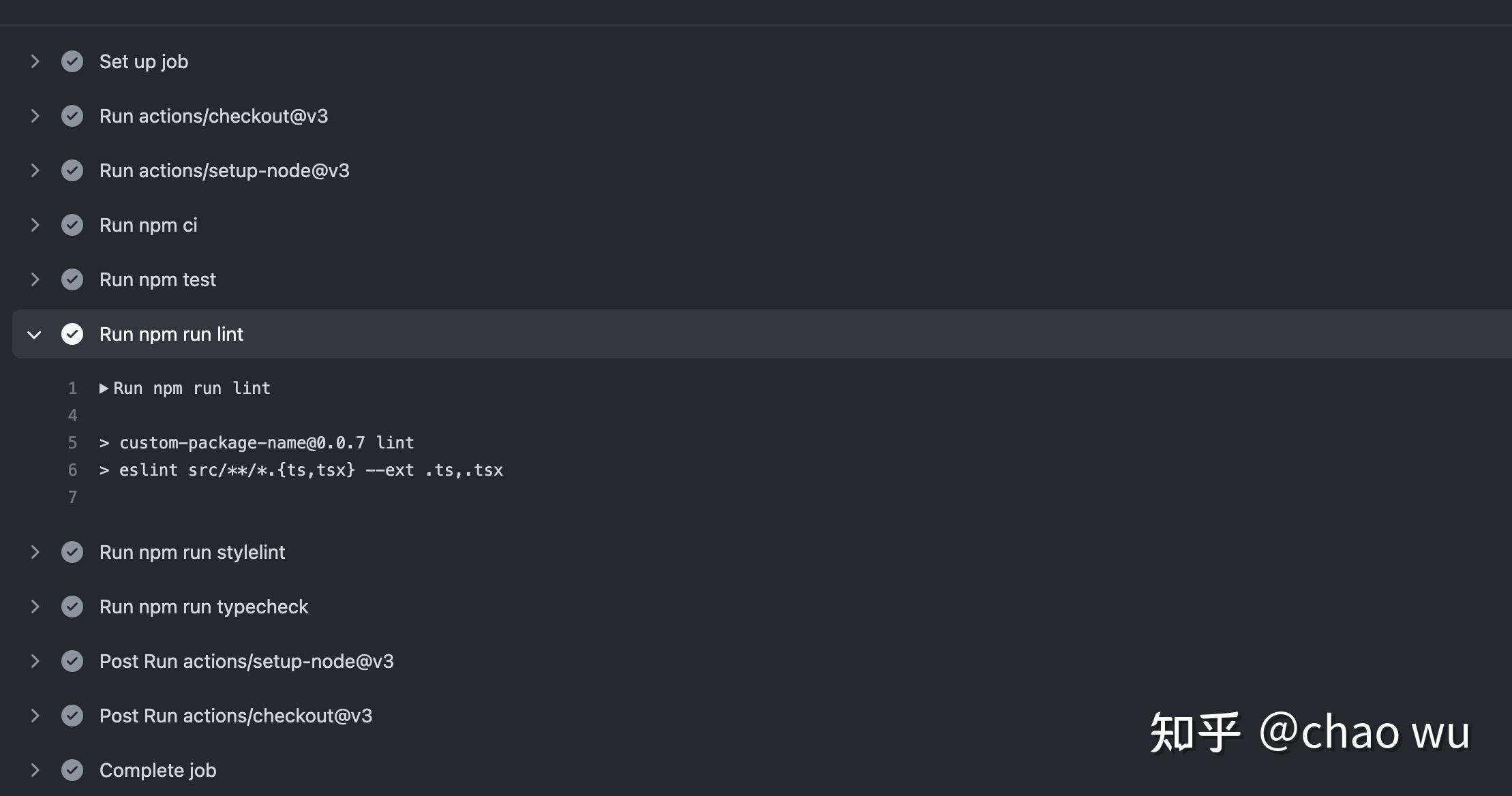Click the checkmark icon next to Run npm test
This screenshot has height=796, width=1512.
coord(72,279)
